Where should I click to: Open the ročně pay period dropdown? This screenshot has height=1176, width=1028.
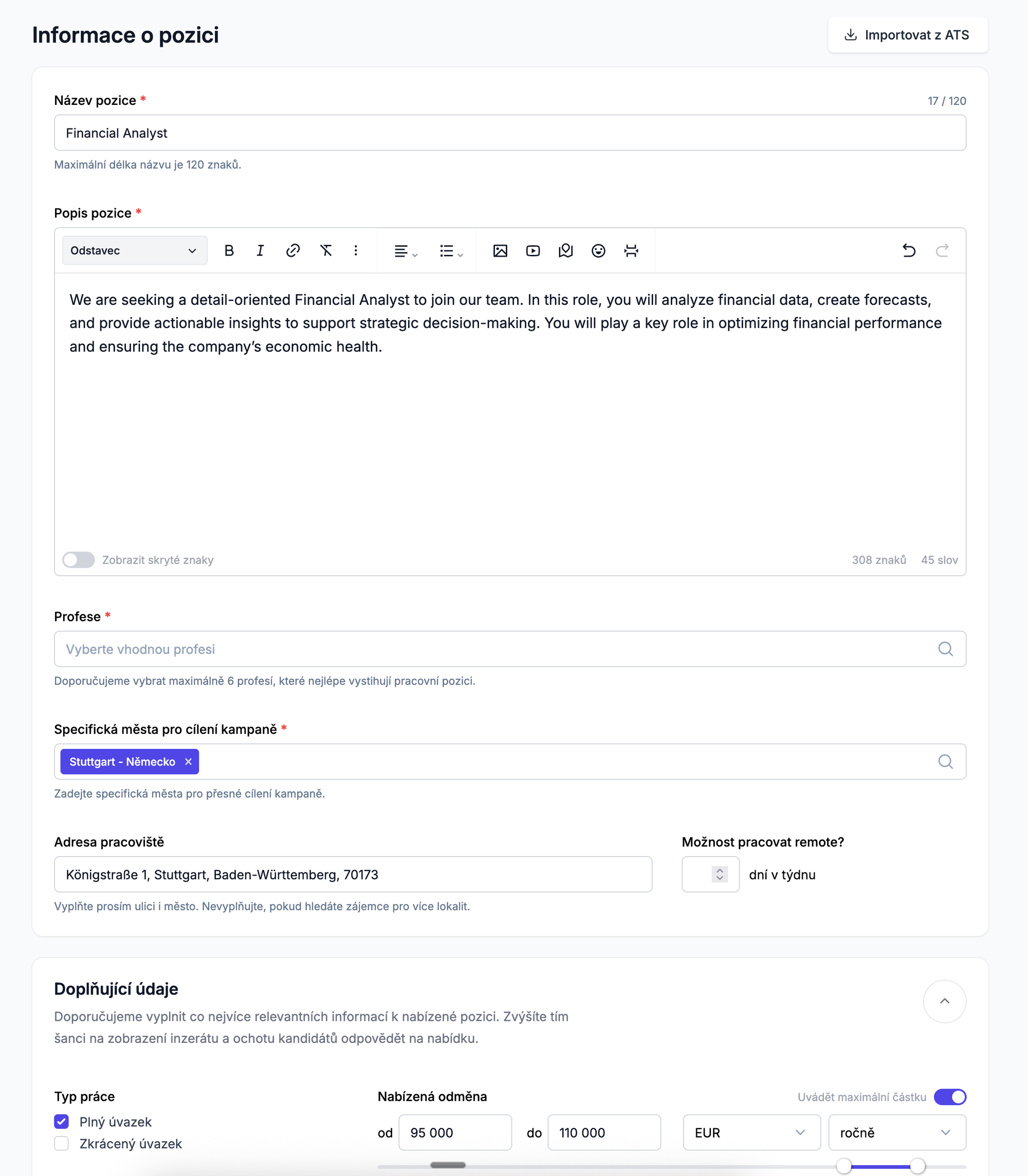pyautogui.click(x=896, y=1132)
